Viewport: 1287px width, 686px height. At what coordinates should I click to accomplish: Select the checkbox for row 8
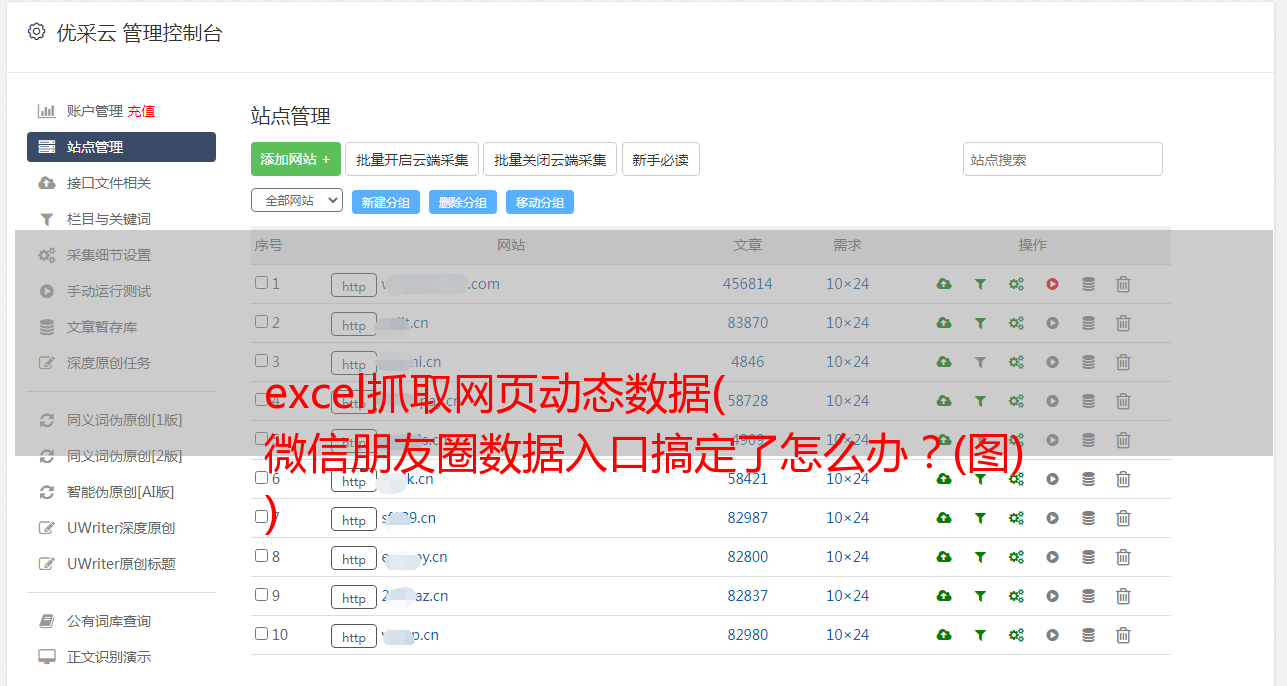tap(261, 556)
